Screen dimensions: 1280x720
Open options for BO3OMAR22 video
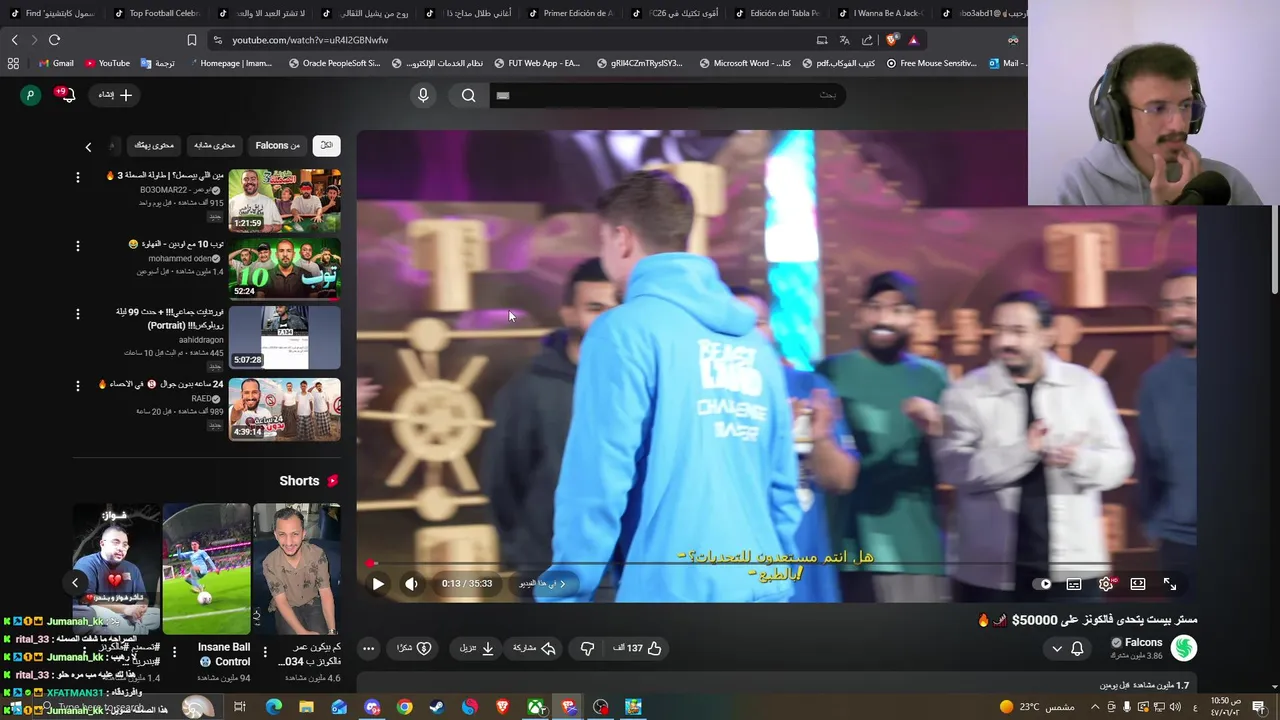[x=78, y=177]
